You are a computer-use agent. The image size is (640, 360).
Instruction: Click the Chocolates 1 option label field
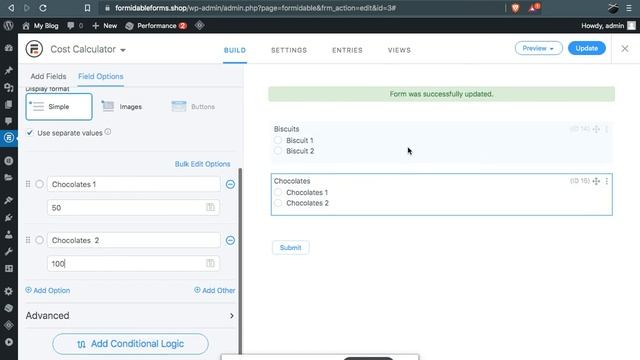tap(134, 184)
